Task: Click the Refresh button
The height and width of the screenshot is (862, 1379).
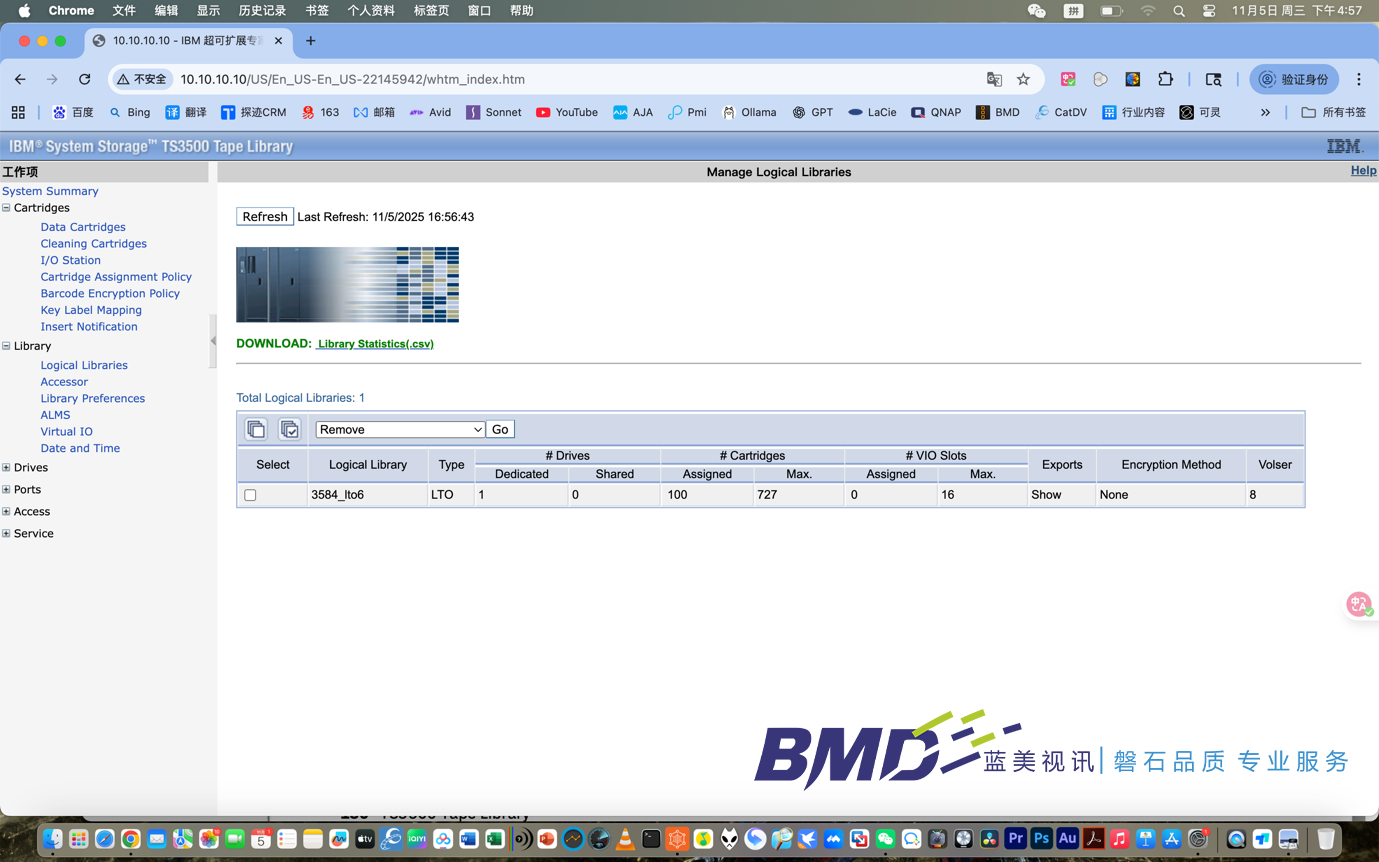Action: (265, 217)
